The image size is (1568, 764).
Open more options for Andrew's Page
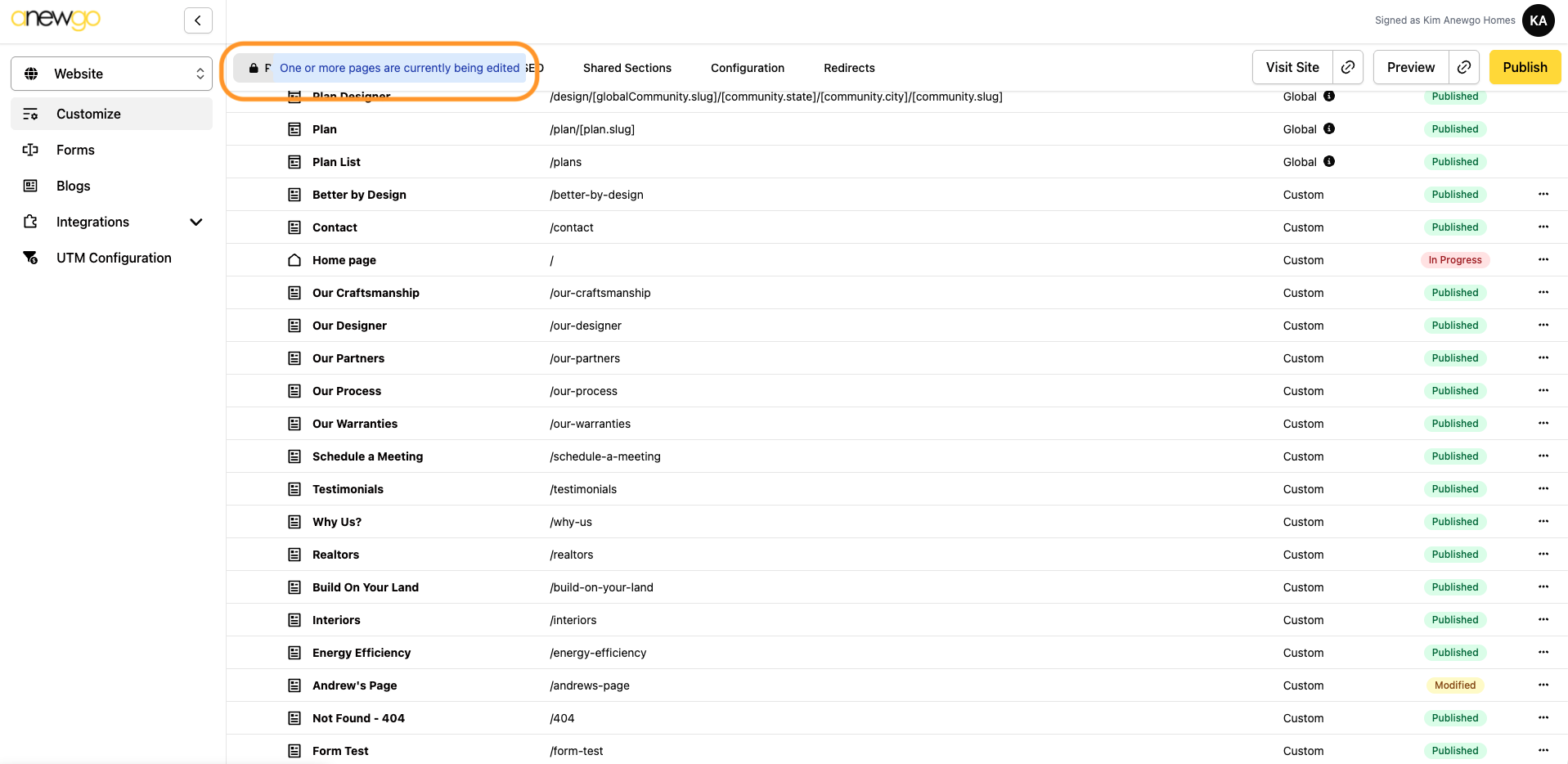pyautogui.click(x=1543, y=685)
